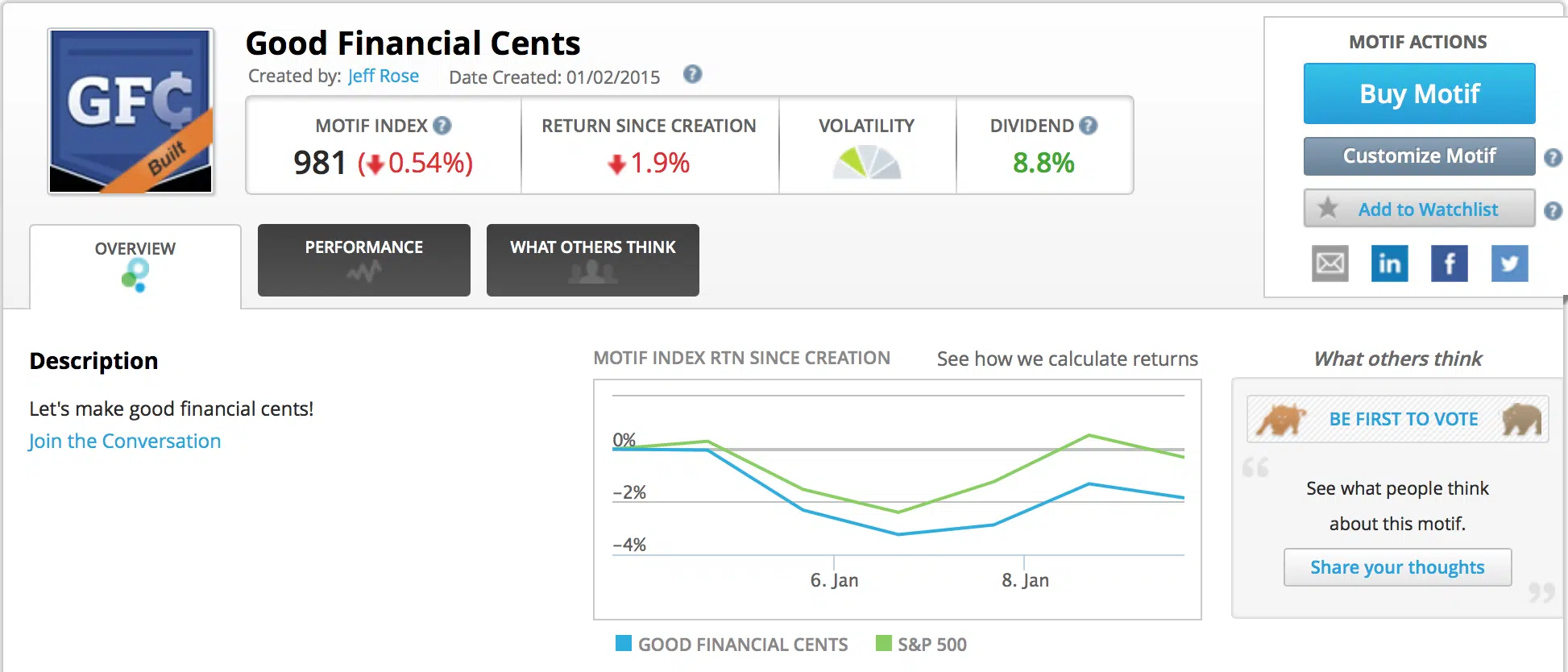The height and width of the screenshot is (672, 1568).
Task: Open help icon next to Dividend
Action: [x=1088, y=126]
